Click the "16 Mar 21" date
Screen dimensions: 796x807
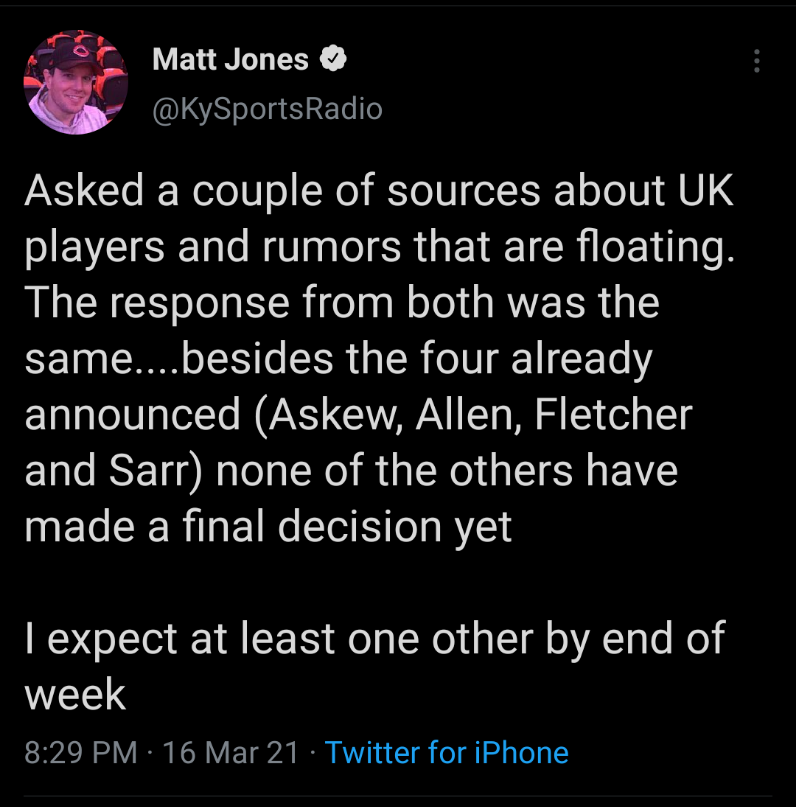(x=229, y=752)
